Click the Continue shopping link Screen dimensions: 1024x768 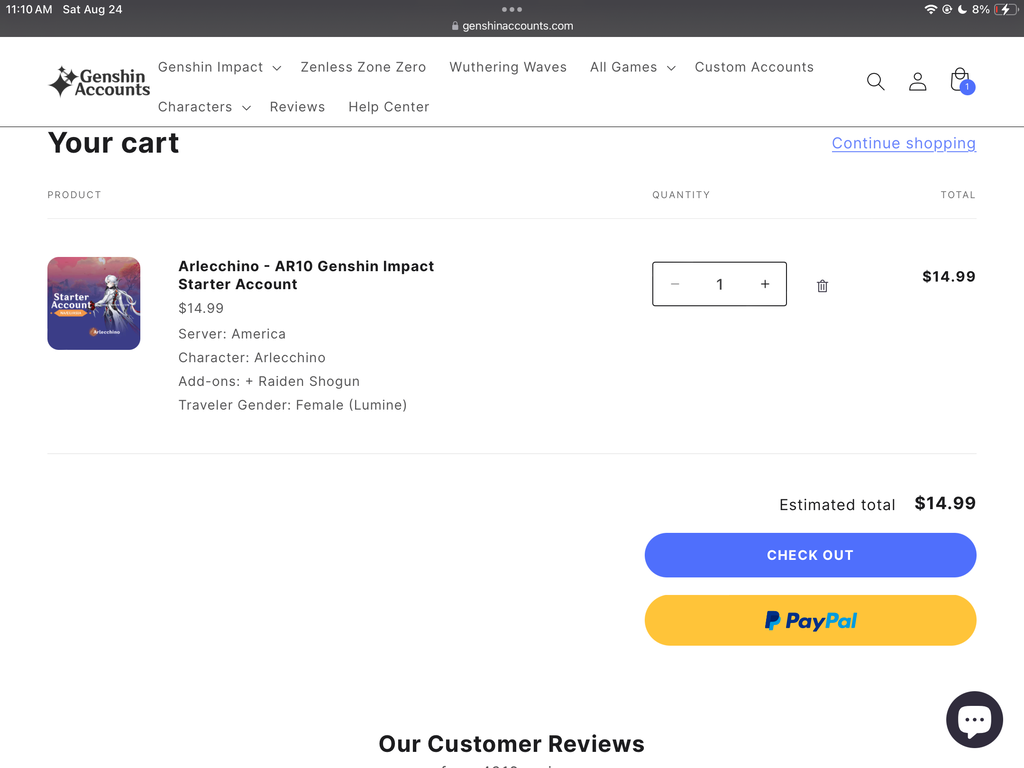coord(904,143)
